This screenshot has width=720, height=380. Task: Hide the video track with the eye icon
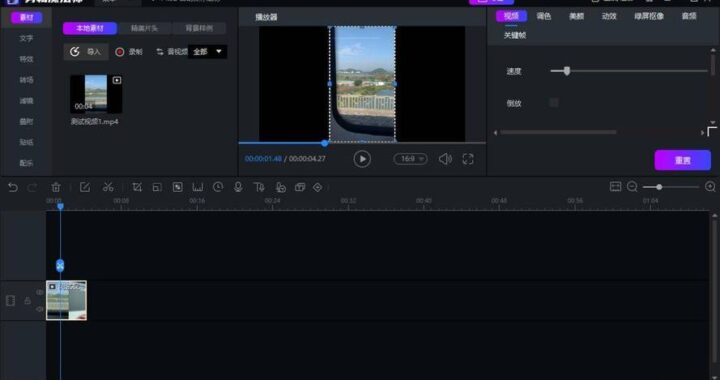(39, 292)
